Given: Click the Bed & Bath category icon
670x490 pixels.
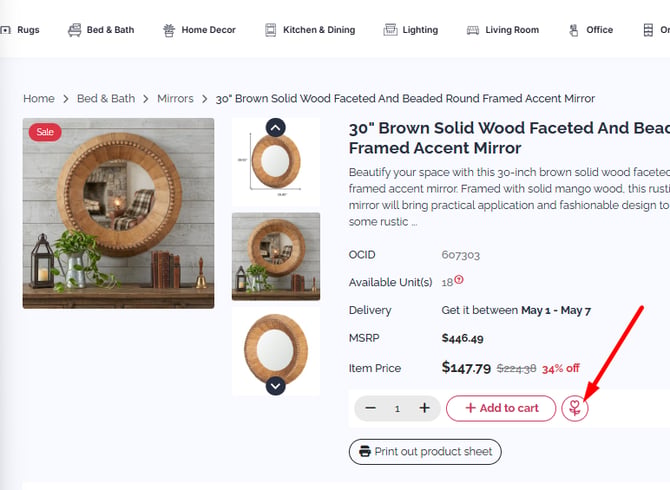Looking at the screenshot, I should pyautogui.click(x=74, y=30).
